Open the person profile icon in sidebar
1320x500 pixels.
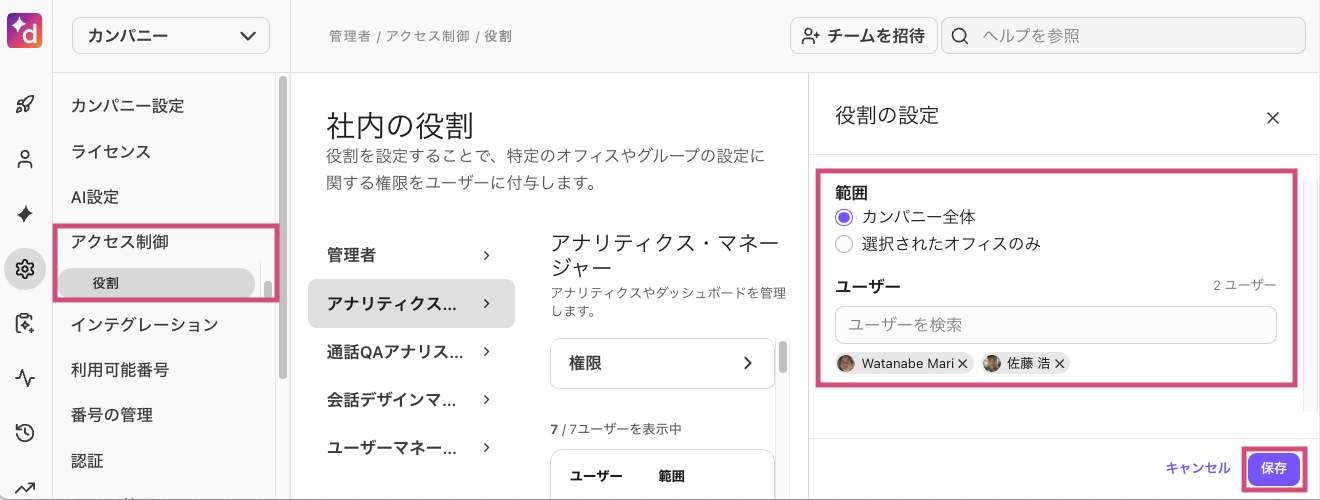click(25, 159)
